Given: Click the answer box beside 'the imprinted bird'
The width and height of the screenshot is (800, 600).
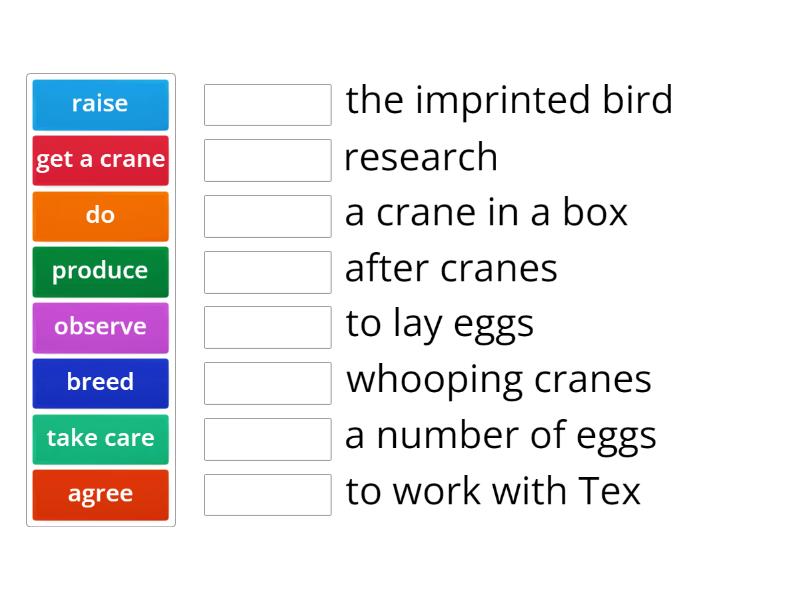Looking at the screenshot, I should tap(267, 103).
